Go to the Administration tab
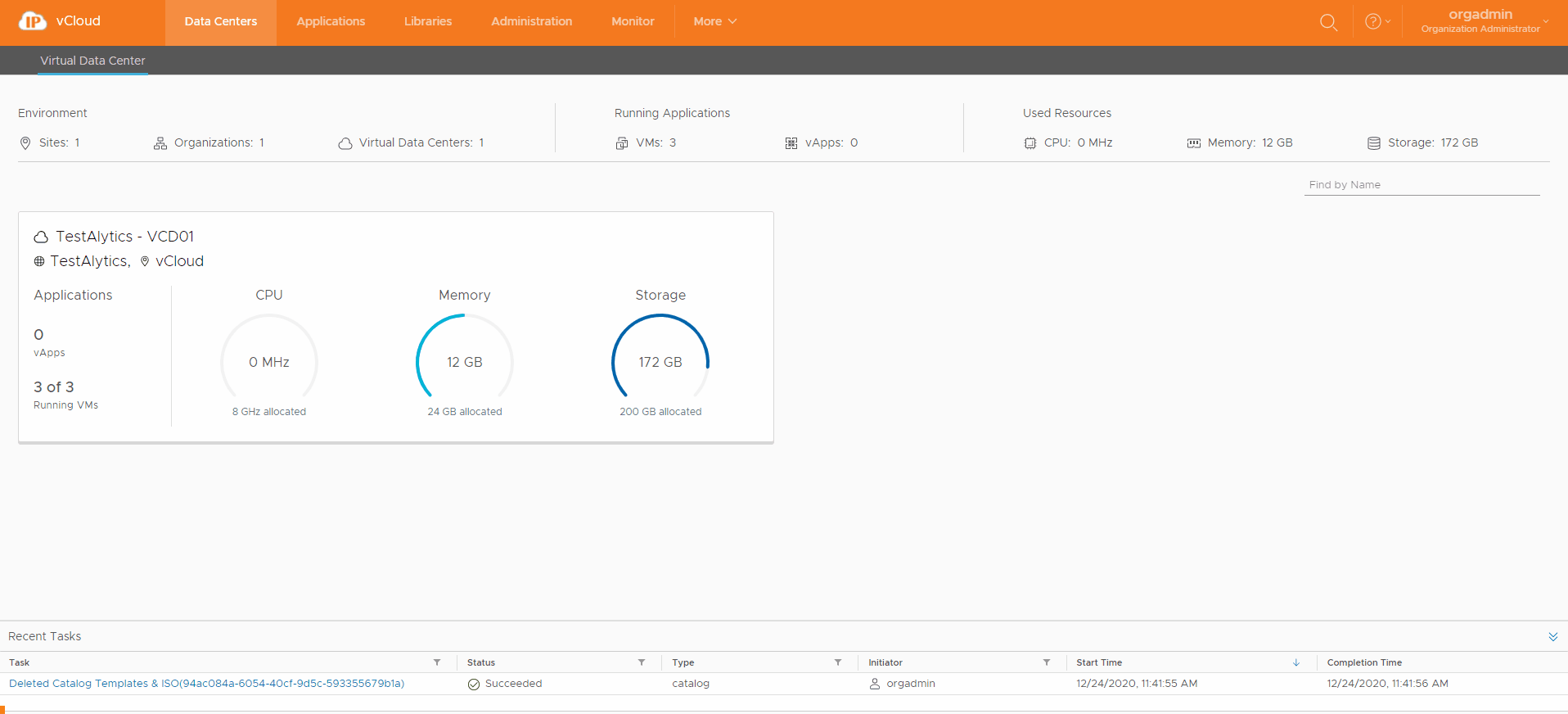The height and width of the screenshot is (714, 1568). [x=531, y=22]
